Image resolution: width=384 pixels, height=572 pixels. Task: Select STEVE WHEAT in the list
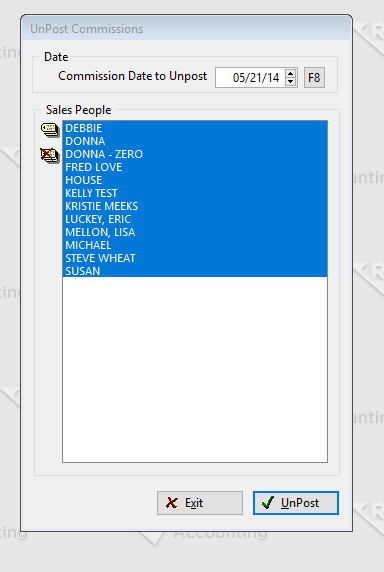[195, 258]
